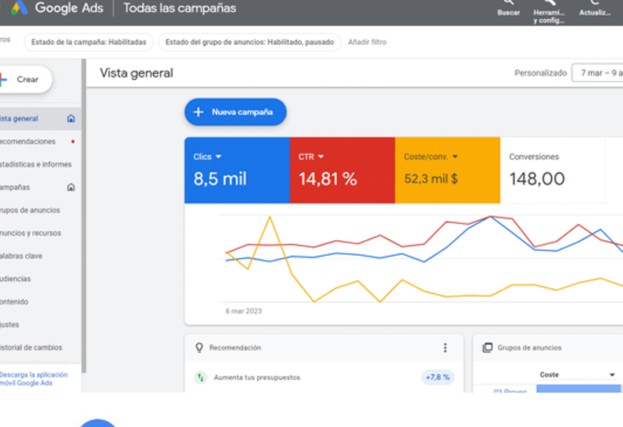
Task: Open the date range selector 7 mar
Action: click(x=597, y=73)
